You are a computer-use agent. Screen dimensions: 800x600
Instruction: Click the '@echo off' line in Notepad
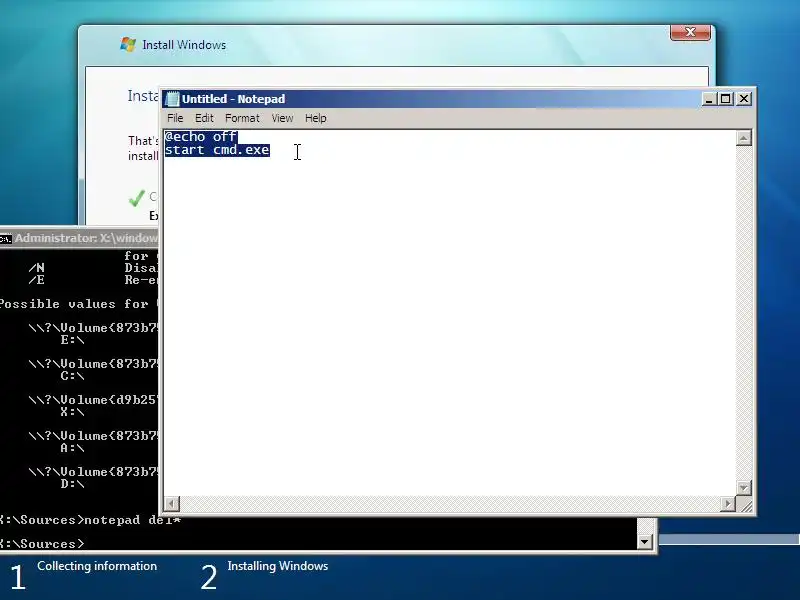pyautogui.click(x=201, y=136)
